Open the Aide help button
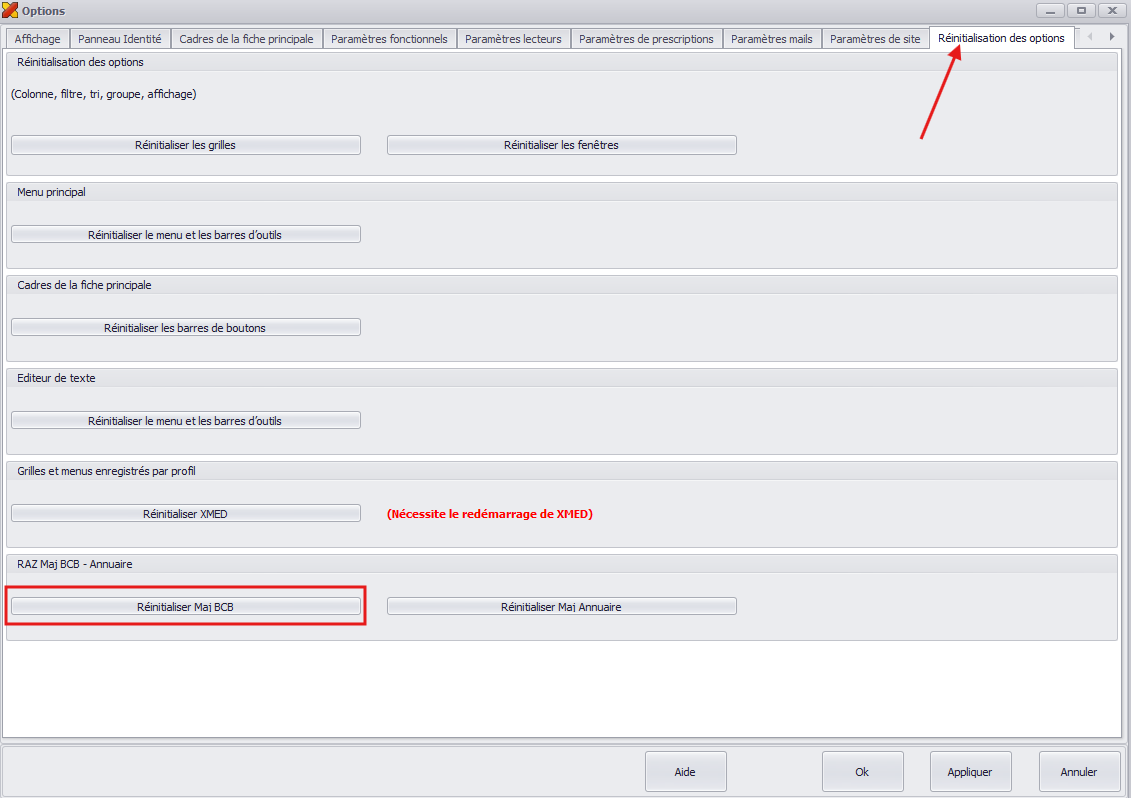This screenshot has height=798, width=1131. click(x=685, y=772)
